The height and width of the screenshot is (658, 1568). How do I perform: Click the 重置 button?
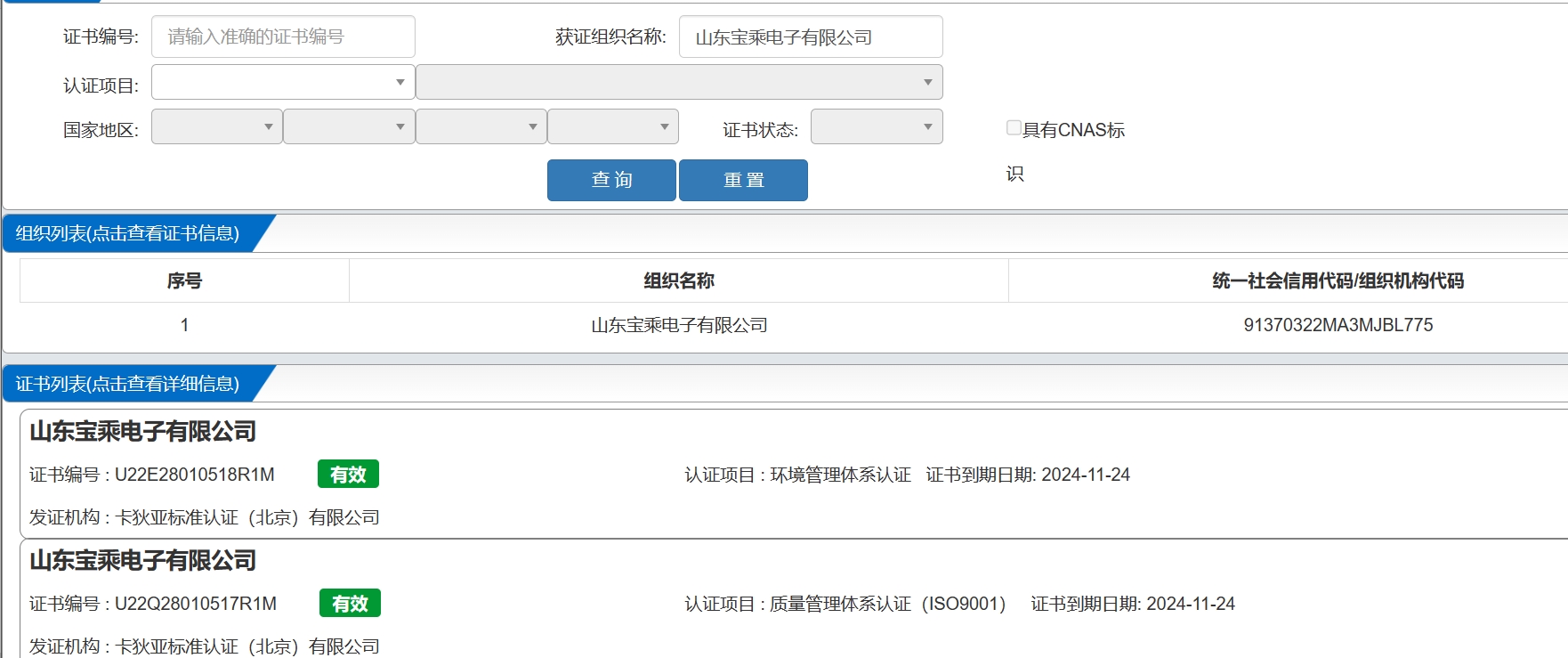(x=743, y=180)
